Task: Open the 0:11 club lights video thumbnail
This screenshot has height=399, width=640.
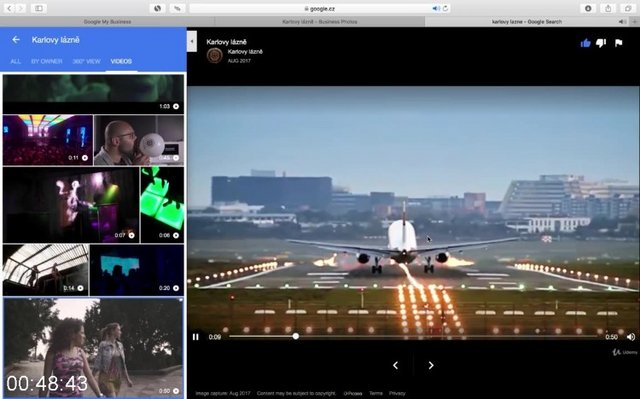Action: pyautogui.click(x=48, y=140)
